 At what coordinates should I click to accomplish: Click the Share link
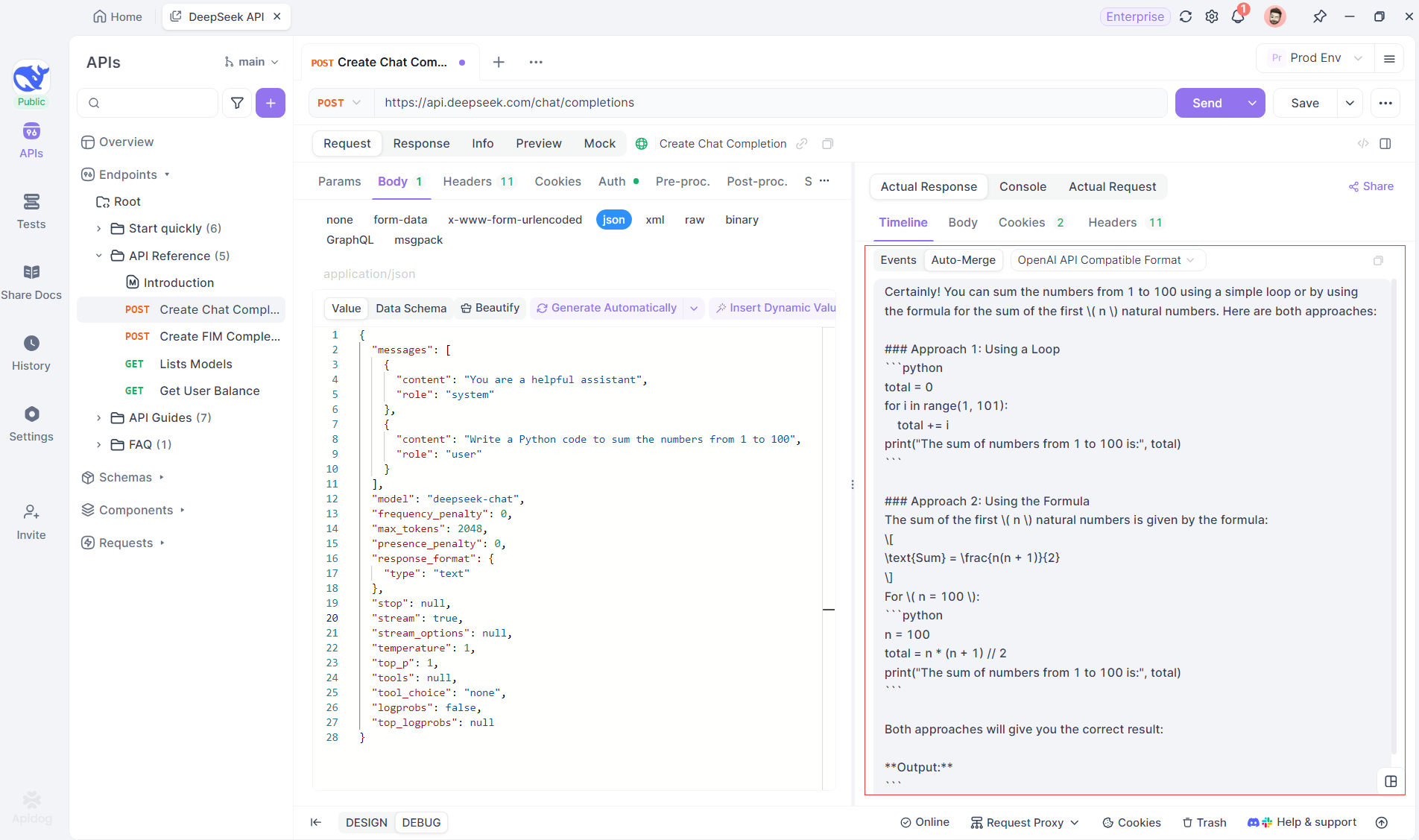coord(1371,186)
